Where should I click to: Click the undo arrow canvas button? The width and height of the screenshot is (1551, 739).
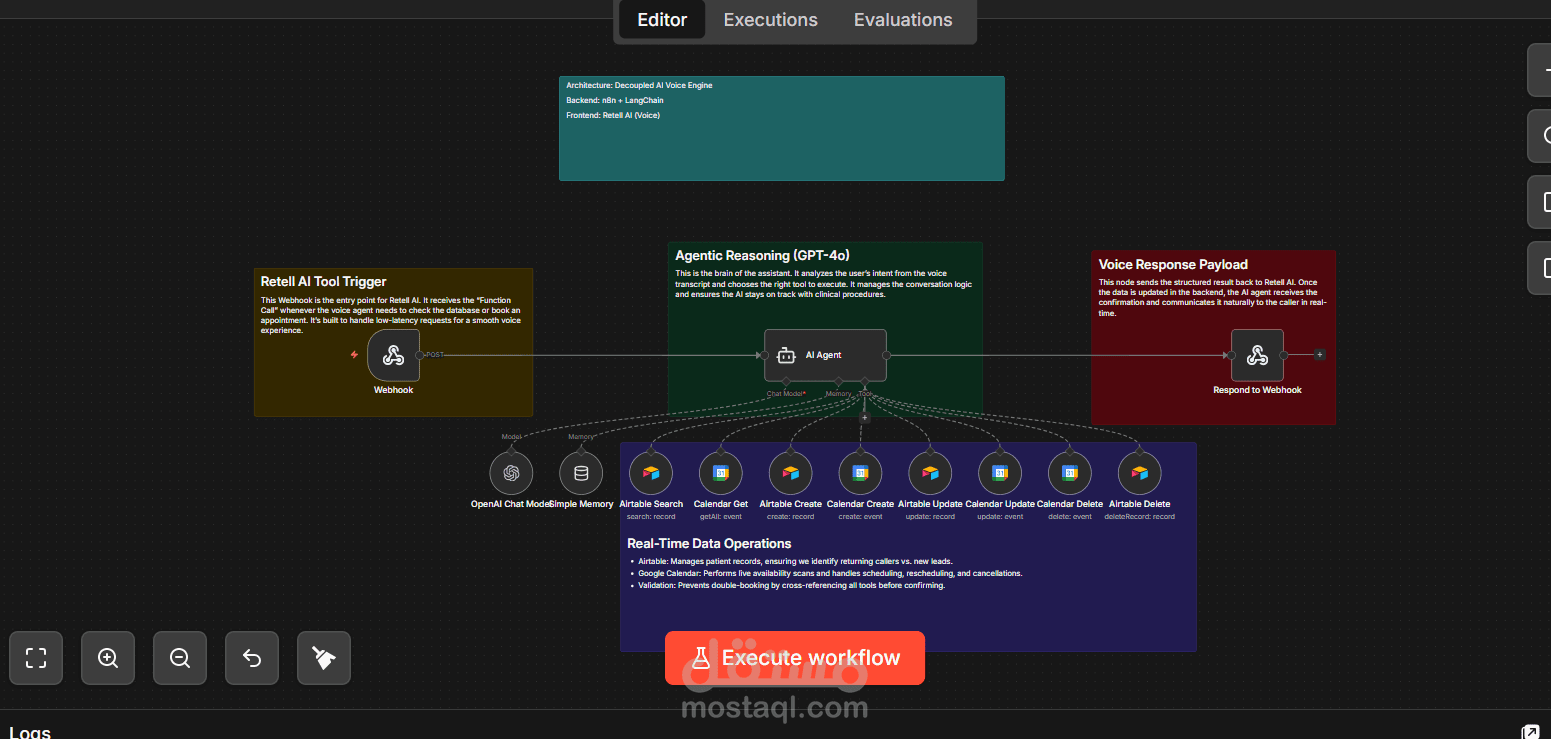(x=252, y=658)
